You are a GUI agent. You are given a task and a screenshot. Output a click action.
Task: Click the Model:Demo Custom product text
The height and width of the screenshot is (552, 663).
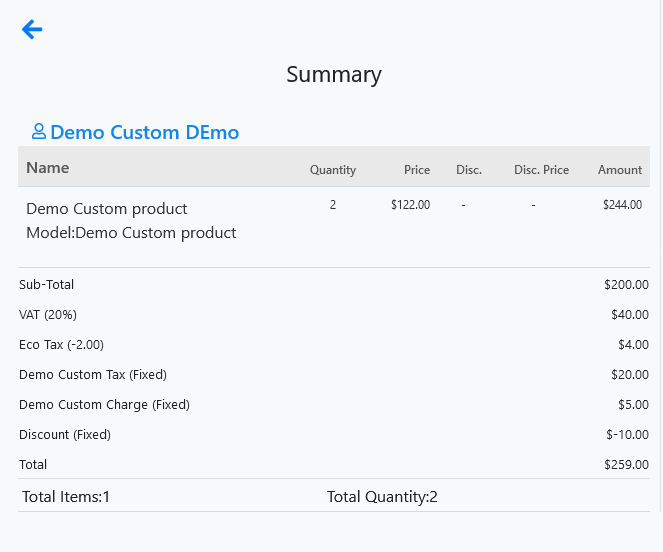[x=131, y=233]
